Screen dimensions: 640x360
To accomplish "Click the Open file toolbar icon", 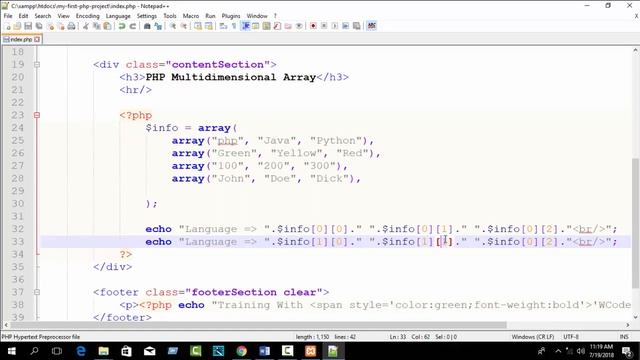I will (x=17, y=26).
